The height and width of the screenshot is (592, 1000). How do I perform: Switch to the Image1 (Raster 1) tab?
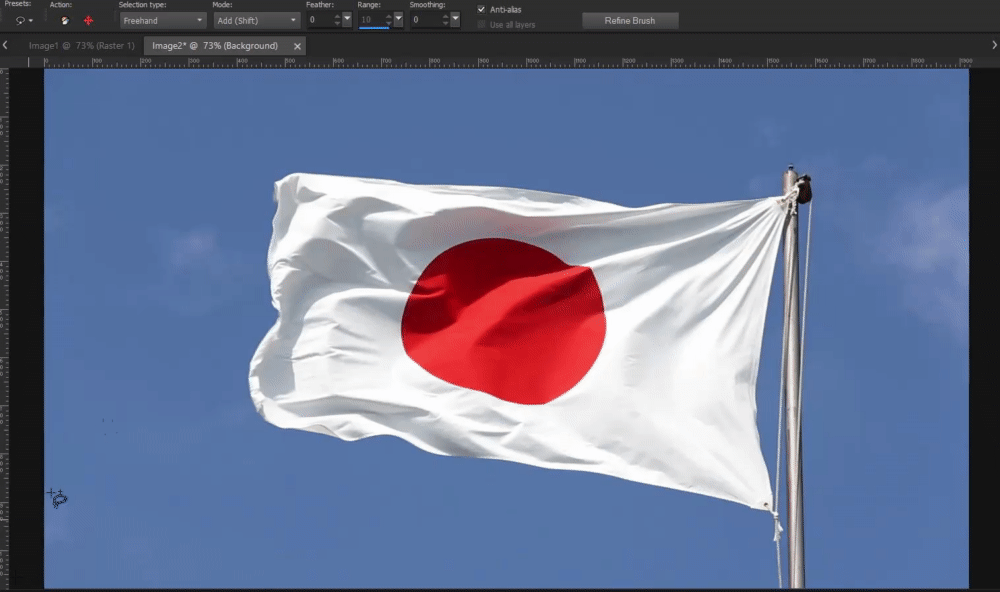(82, 46)
